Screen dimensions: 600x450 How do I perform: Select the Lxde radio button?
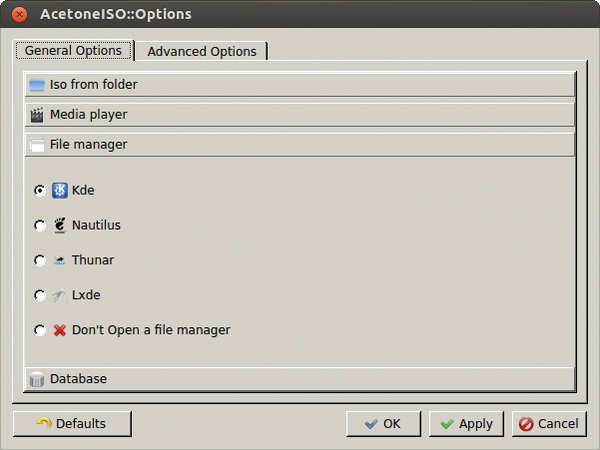pos(40,295)
